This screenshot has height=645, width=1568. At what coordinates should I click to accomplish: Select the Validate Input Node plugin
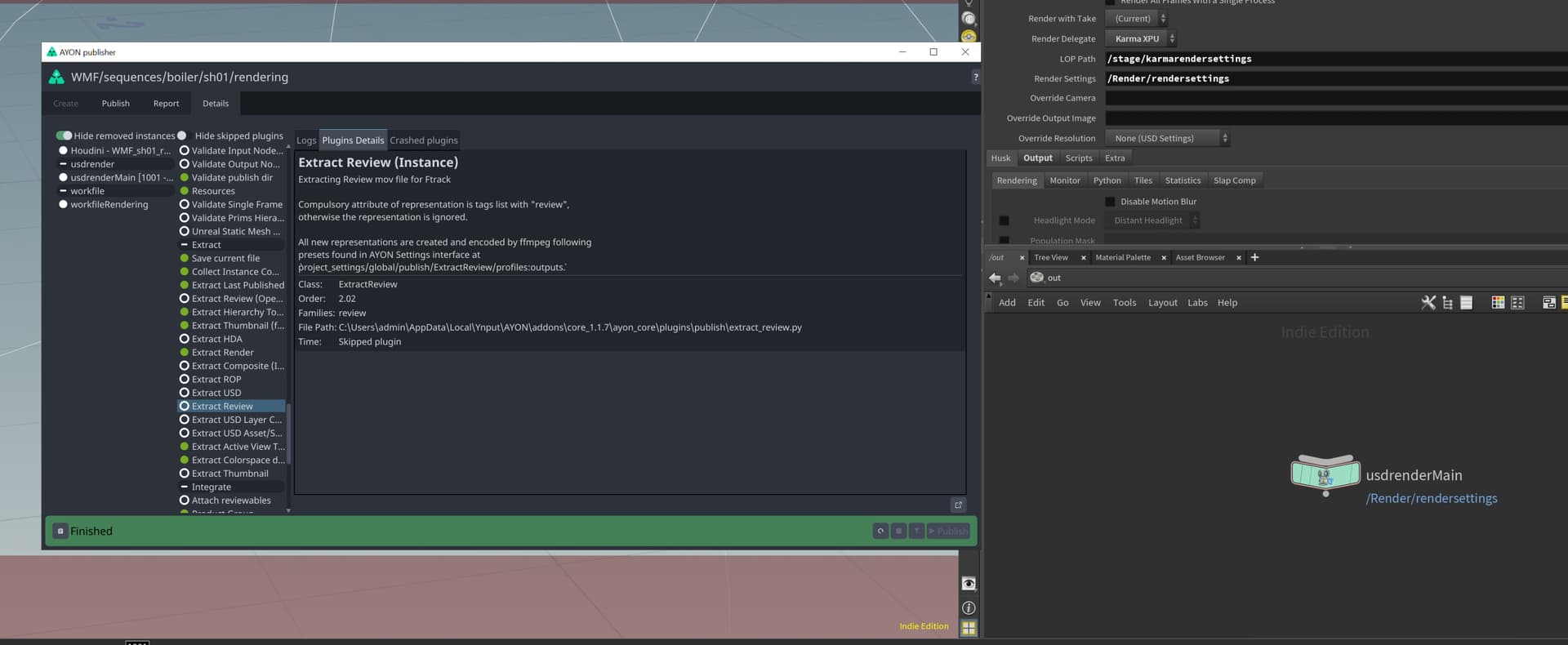(x=232, y=150)
